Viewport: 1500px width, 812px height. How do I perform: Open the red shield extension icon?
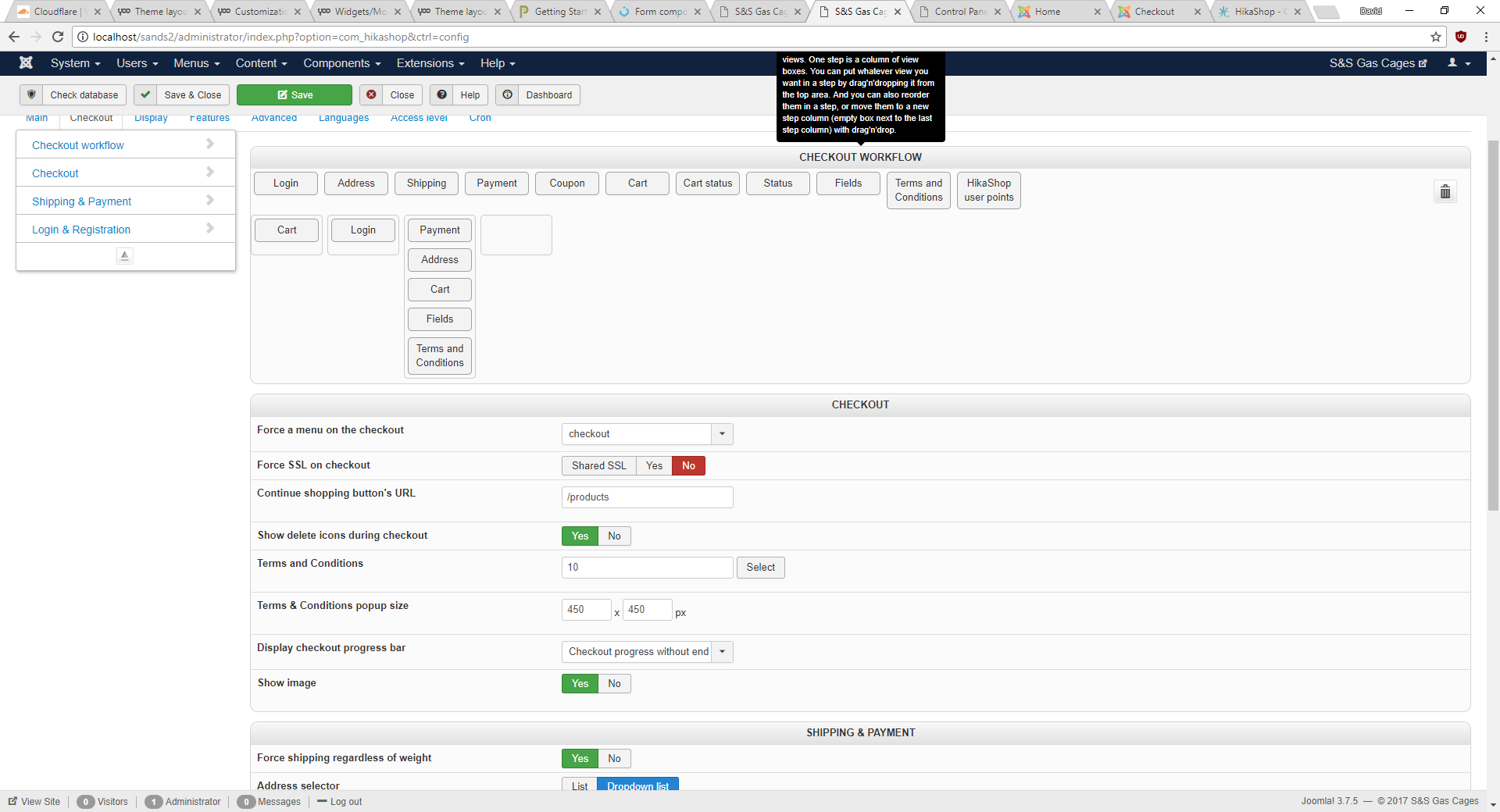coord(1461,37)
